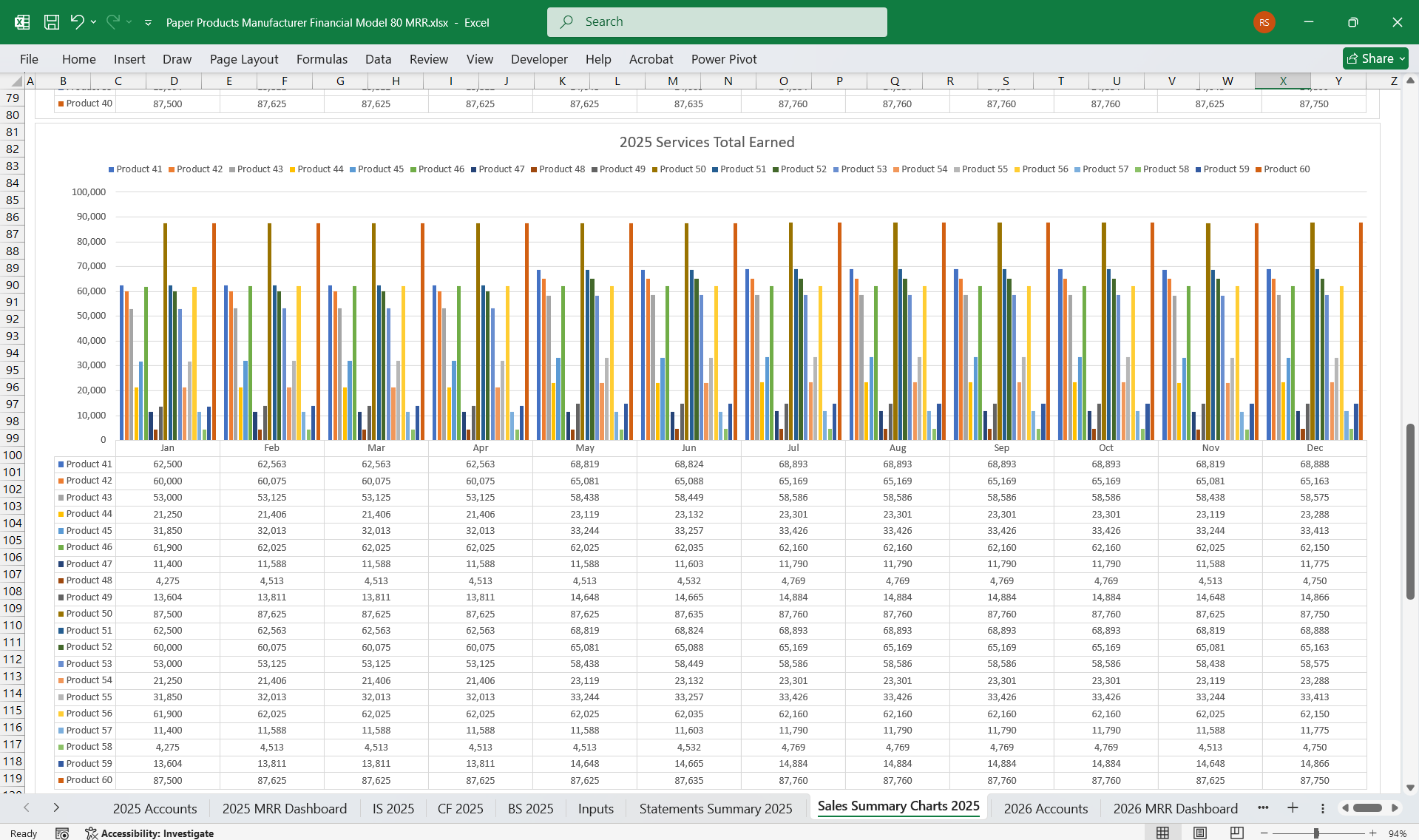1419x840 pixels.
Task: Select Normal view in the status bar
Action: pyautogui.click(x=1165, y=832)
